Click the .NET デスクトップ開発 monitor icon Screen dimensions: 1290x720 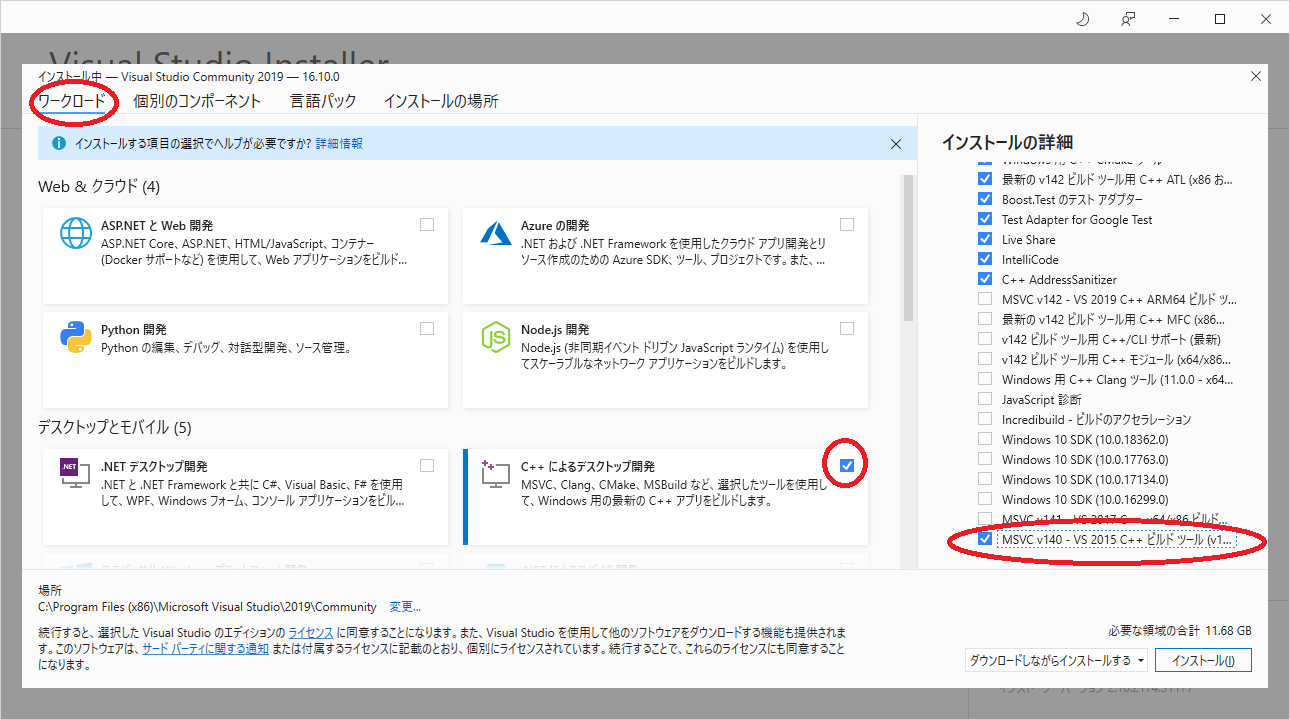click(x=75, y=474)
